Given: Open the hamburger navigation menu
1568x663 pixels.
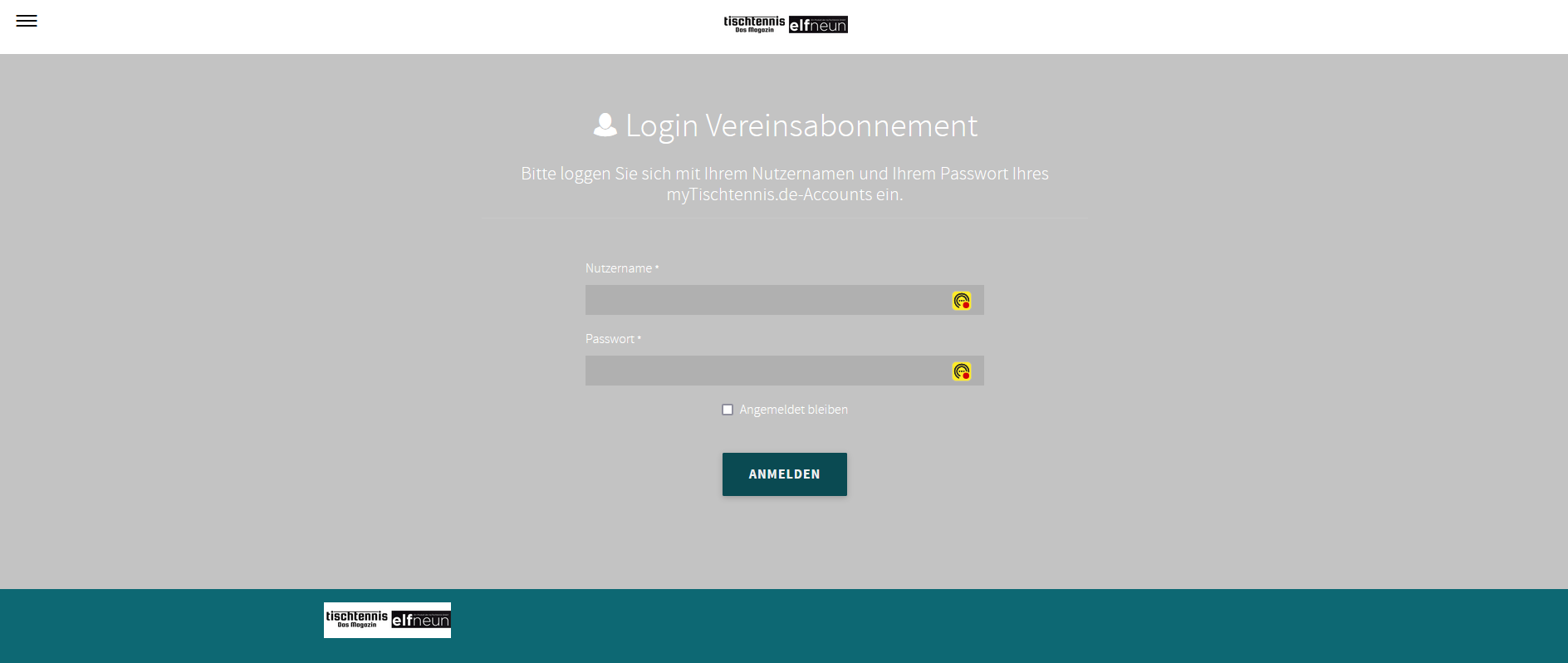Looking at the screenshot, I should point(27,21).
